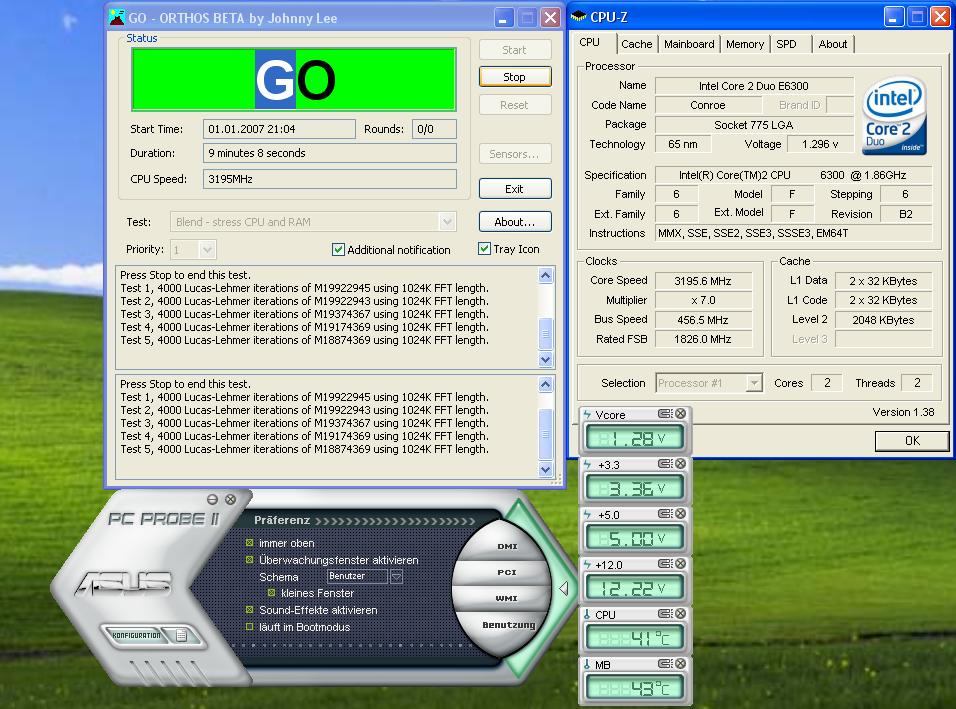
Task: Click the Sensors... button in ORTHOS
Action: point(515,154)
